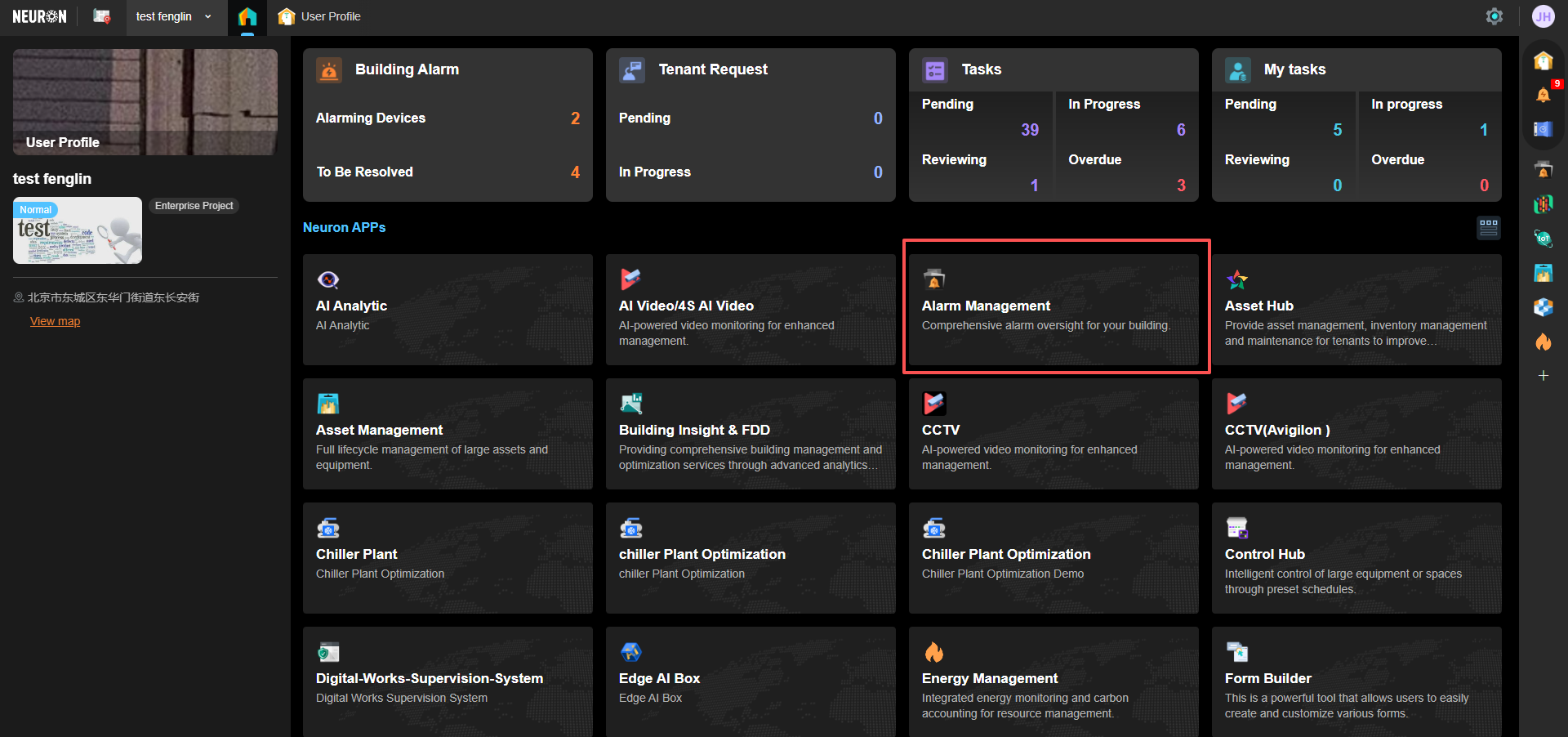Click the JH user avatar
Viewport: 1568px width, 737px height.
pos(1543,16)
